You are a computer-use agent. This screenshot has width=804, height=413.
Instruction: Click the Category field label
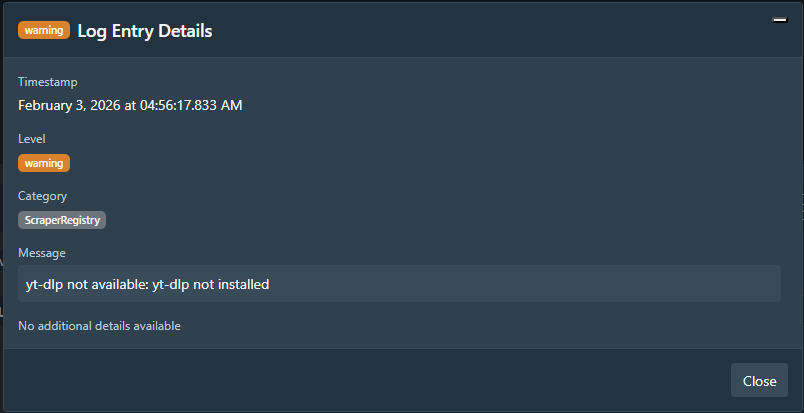42,196
